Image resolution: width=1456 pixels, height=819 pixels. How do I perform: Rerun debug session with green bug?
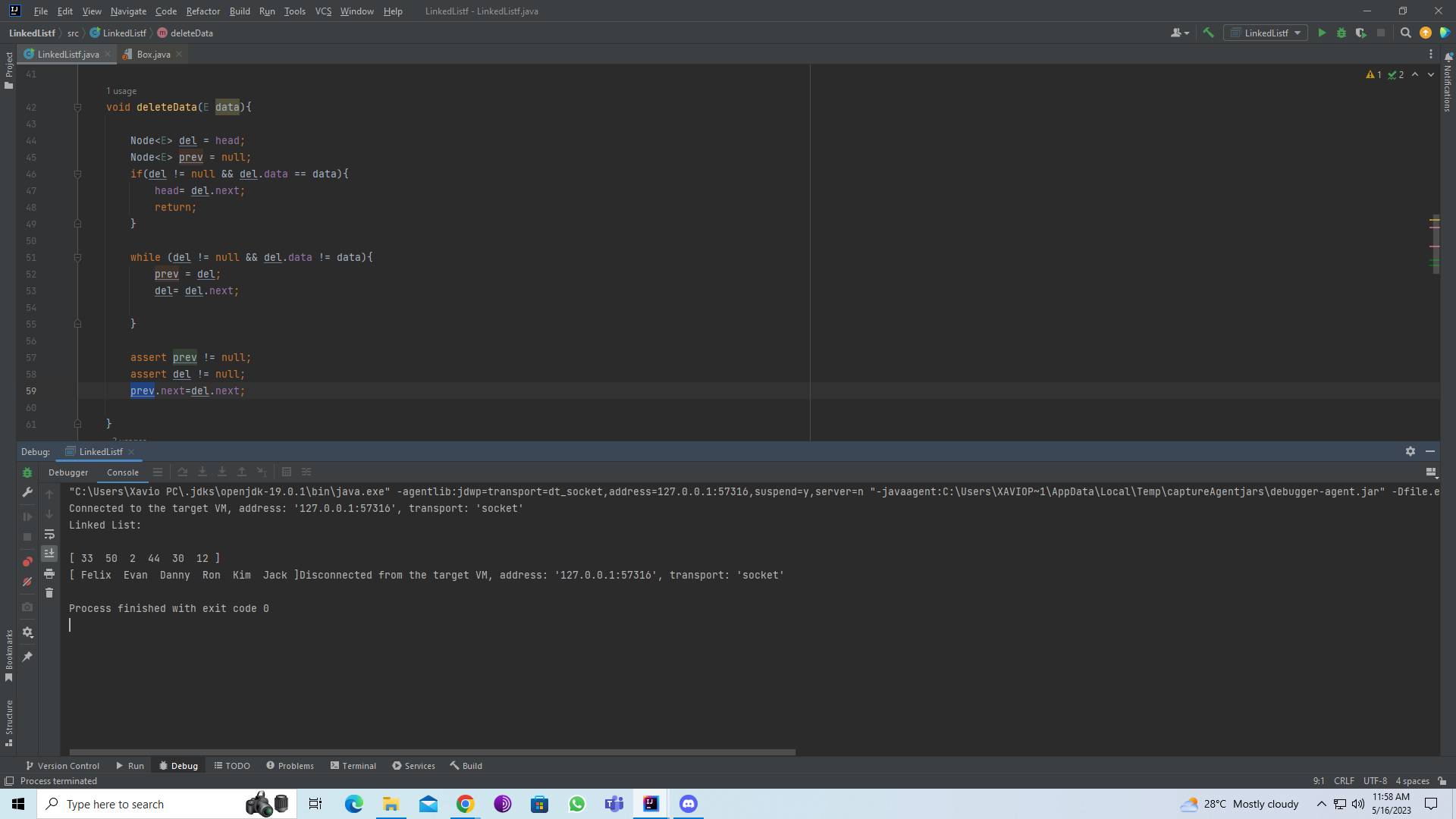click(27, 472)
